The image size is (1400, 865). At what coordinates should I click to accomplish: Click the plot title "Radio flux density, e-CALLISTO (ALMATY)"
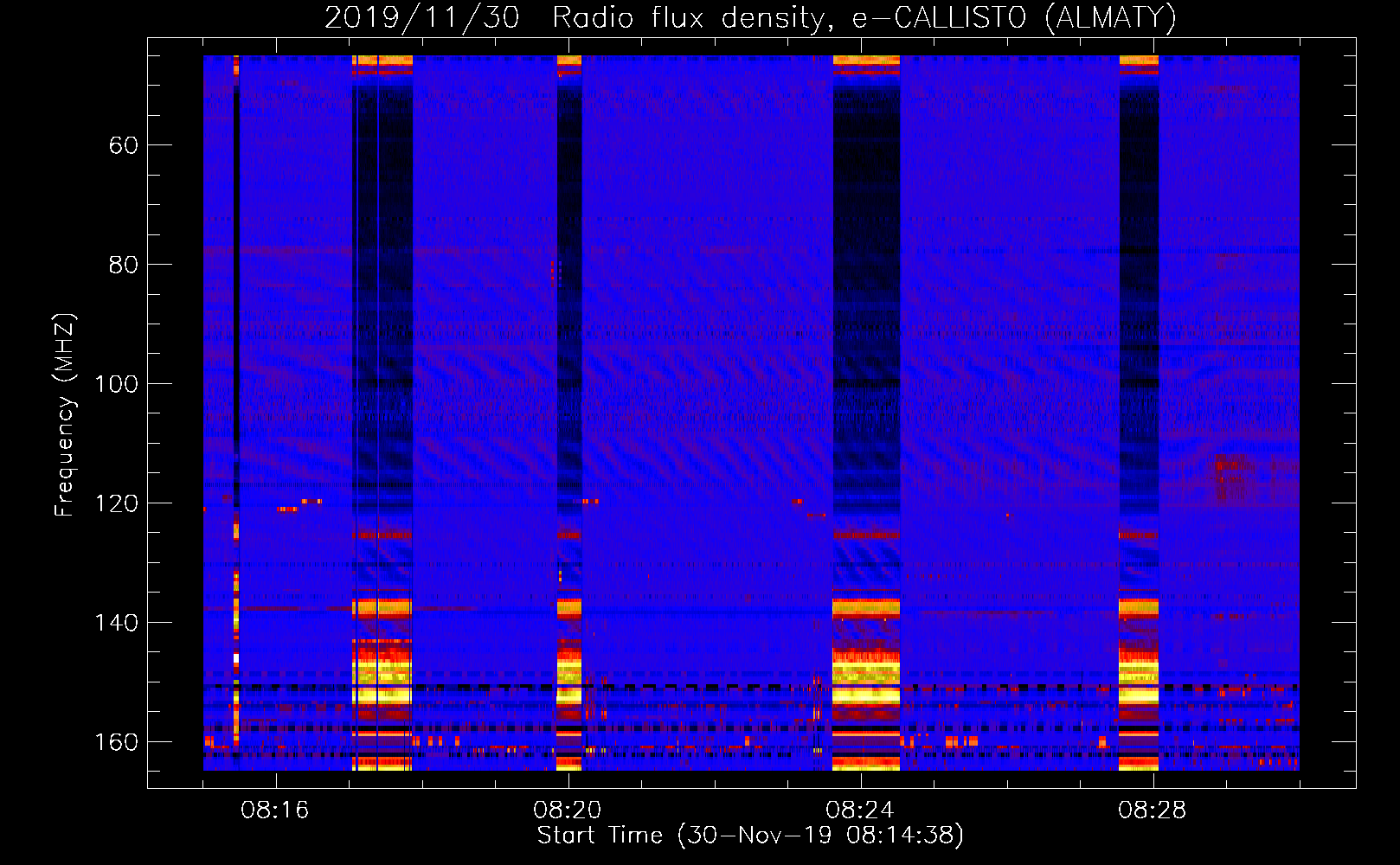click(864, 17)
